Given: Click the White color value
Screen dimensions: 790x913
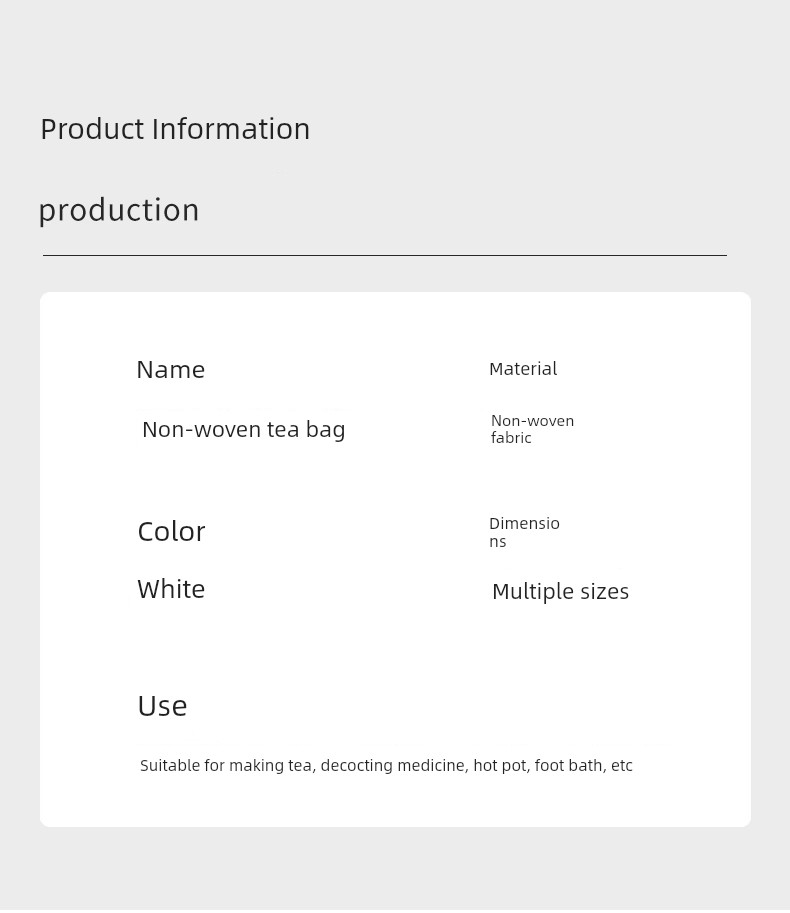Looking at the screenshot, I should [171, 589].
